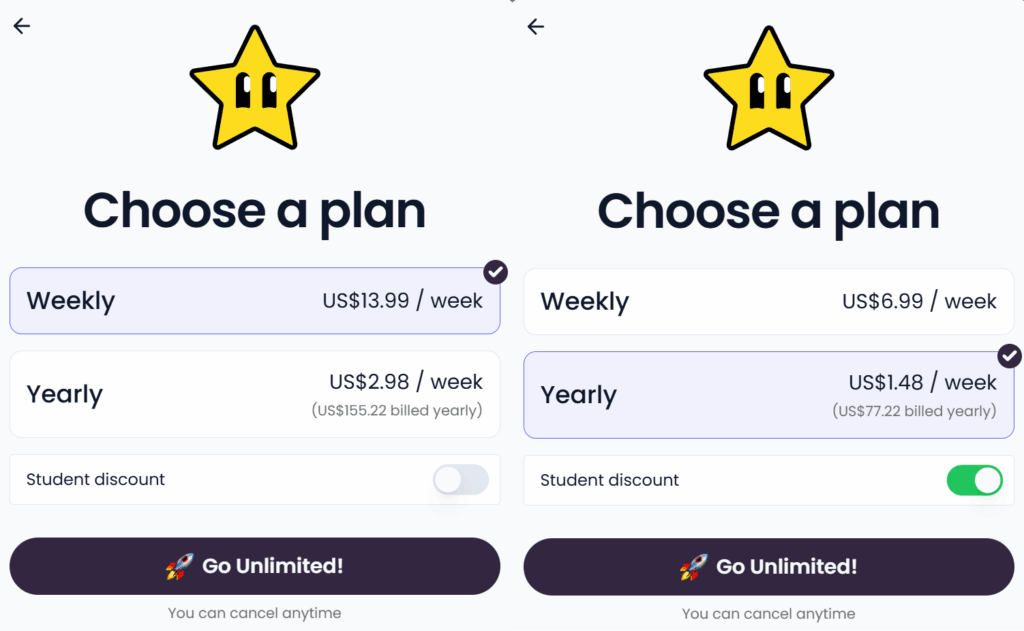
Task: Click the star mascot above the US$6.99 plan
Action: pyautogui.click(x=769, y=88)
